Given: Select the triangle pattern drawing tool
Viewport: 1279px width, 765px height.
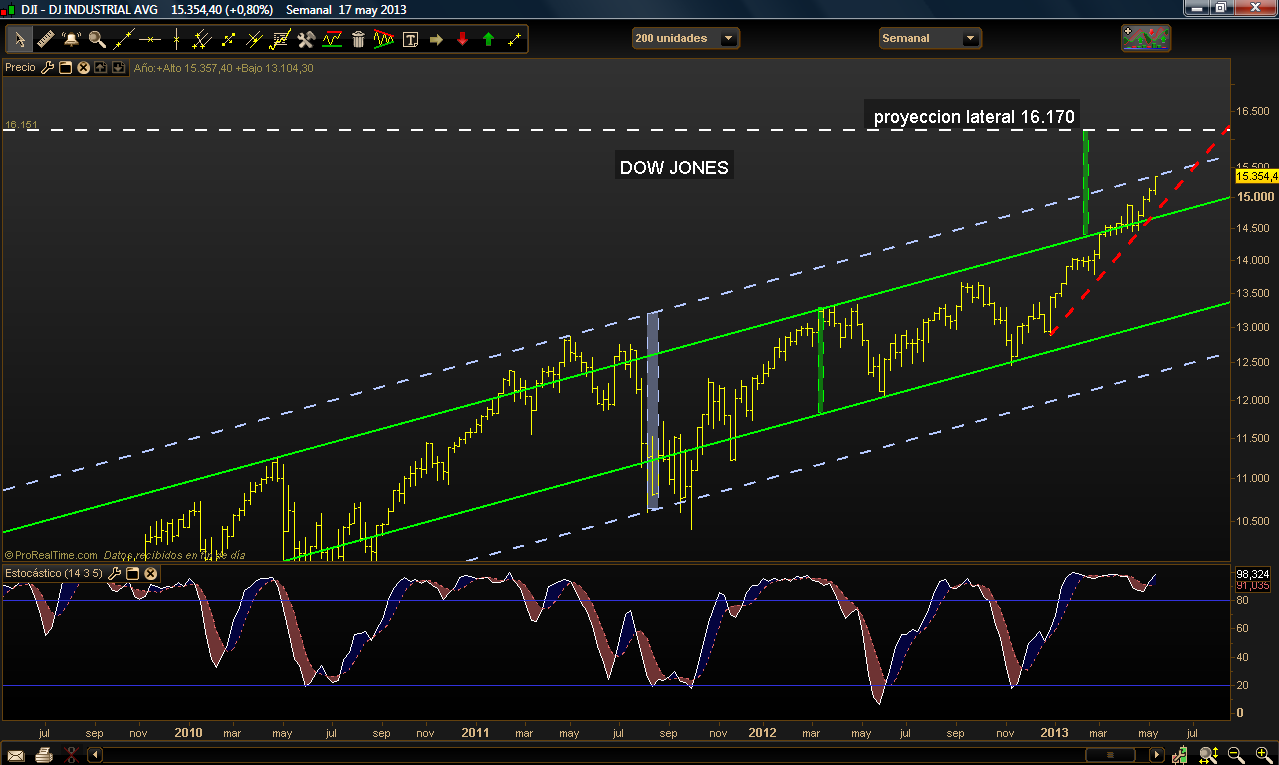Looking at the screenshot, I should click(x=384, y=39).
